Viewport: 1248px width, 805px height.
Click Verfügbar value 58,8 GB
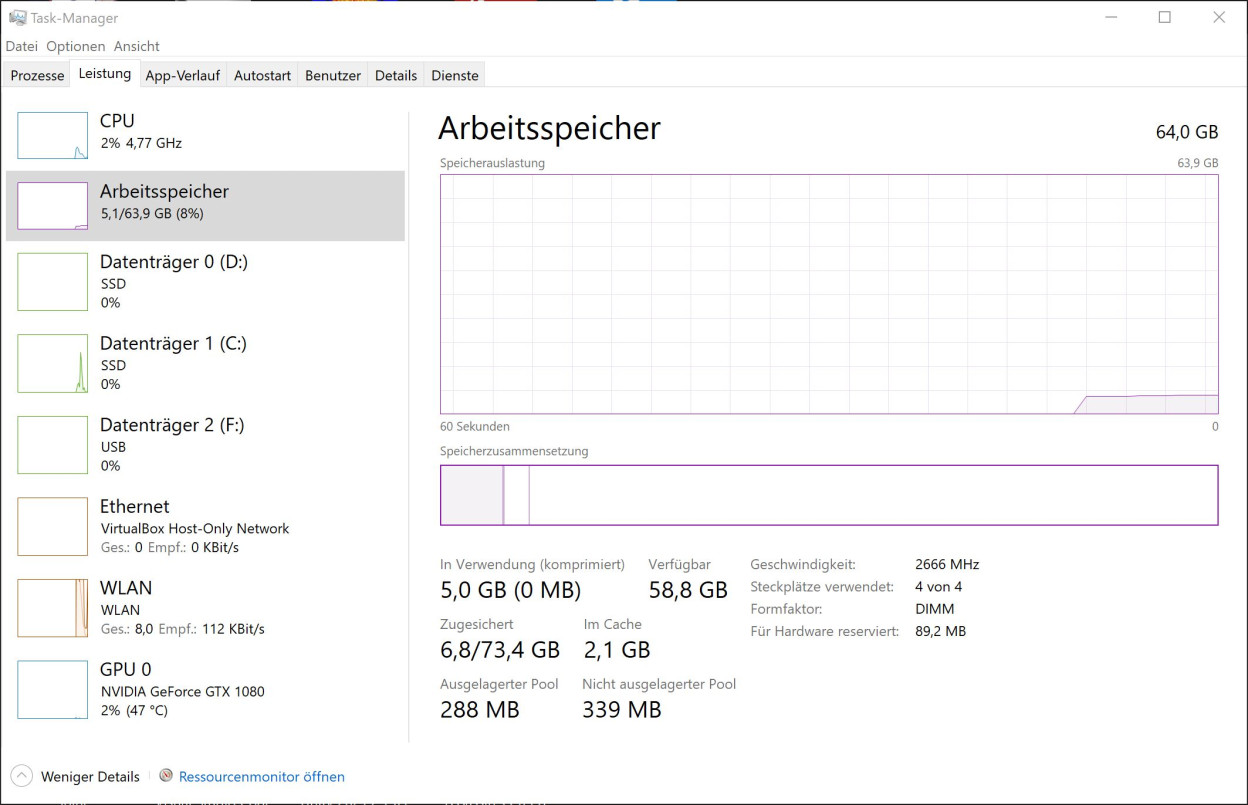(688, 590)
